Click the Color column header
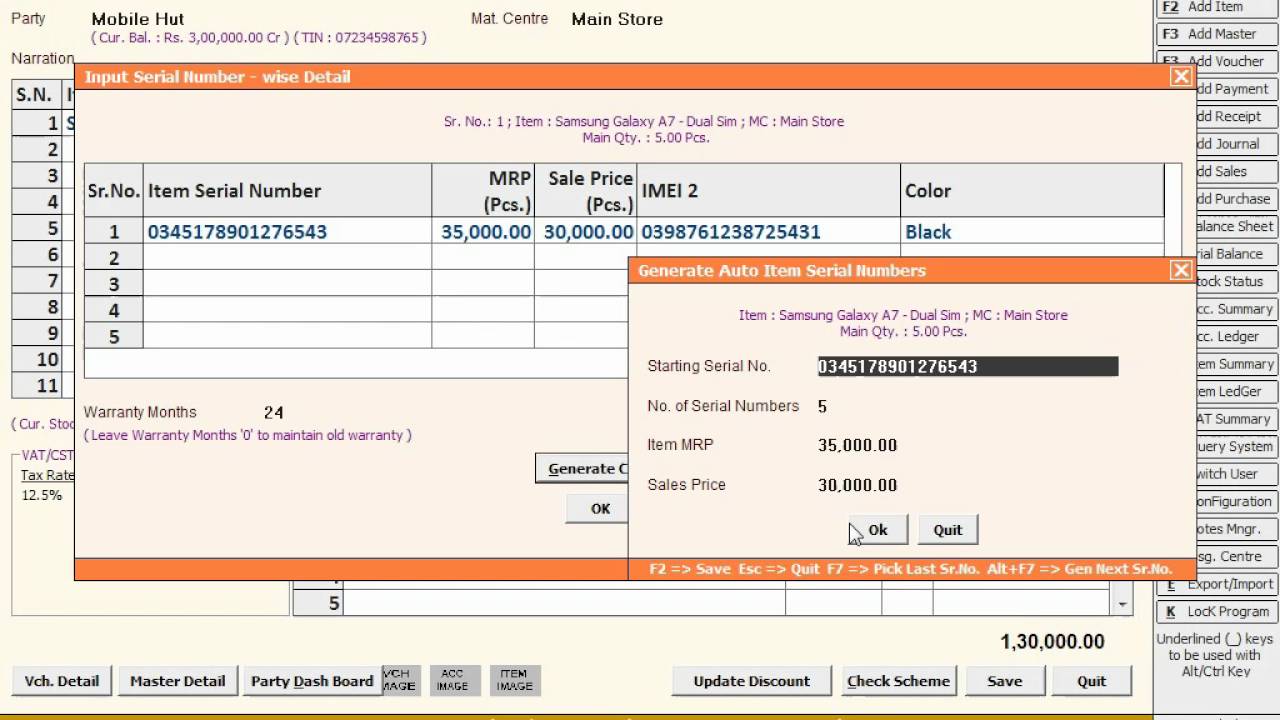The width and height of the screenshot is (1280, 720). click(1032, 190)
